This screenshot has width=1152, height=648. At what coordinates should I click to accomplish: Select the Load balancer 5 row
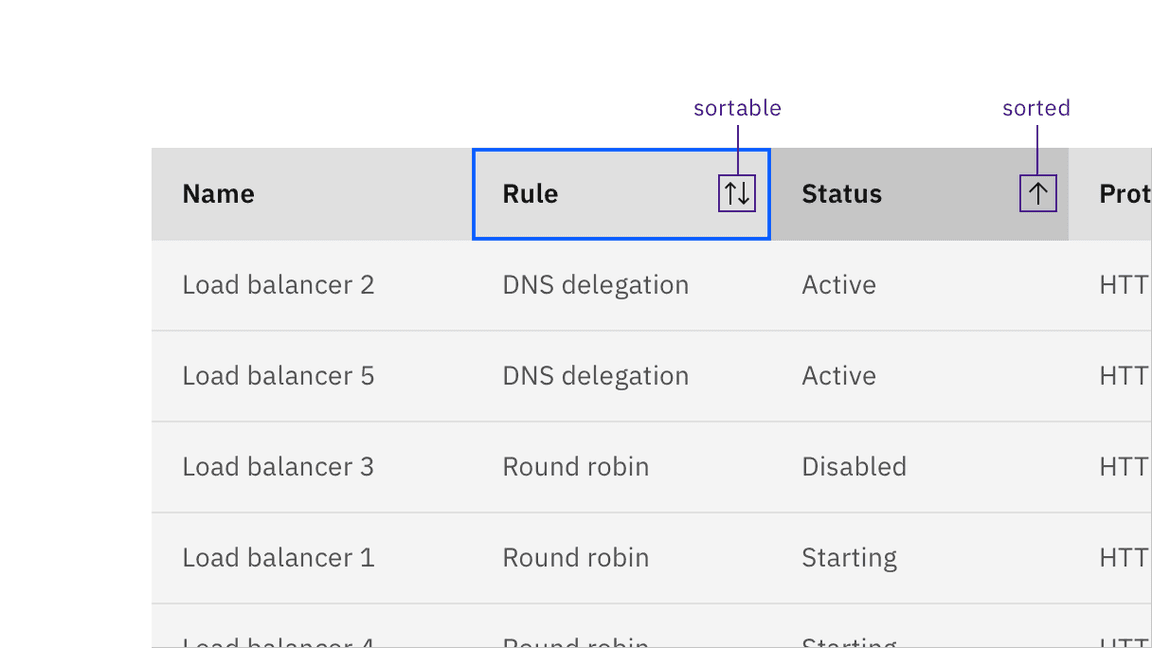point(278,376)
